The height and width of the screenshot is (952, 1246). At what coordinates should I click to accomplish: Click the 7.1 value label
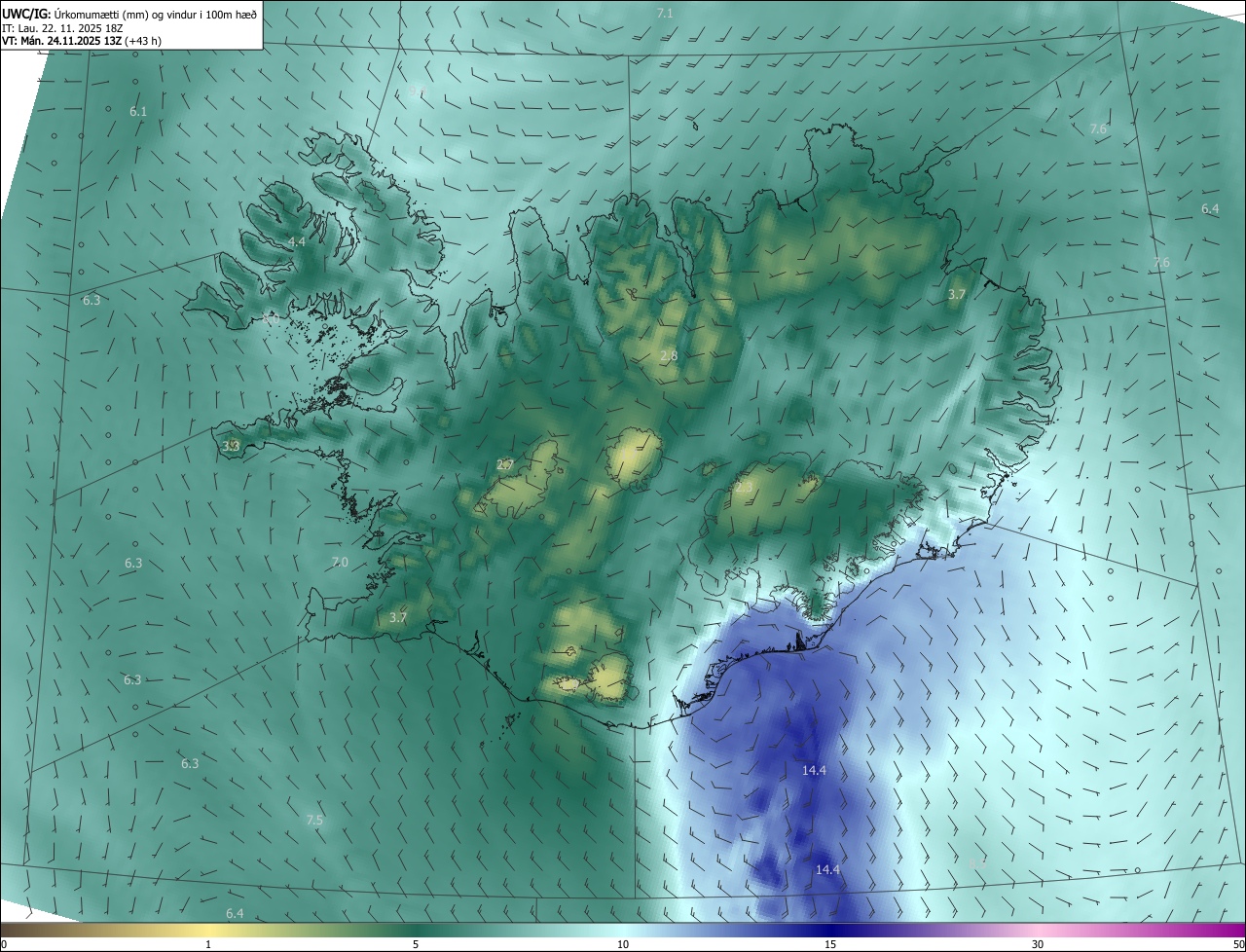coord(665,13)
